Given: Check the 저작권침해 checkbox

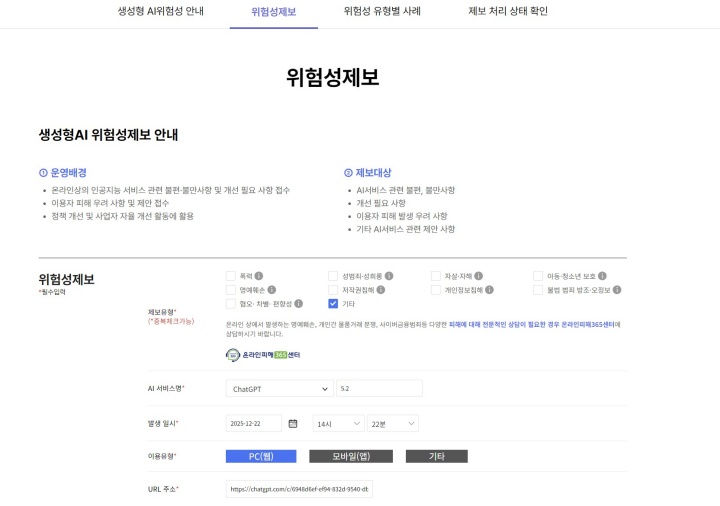Looking at the screenshot, I should [333, 290].
